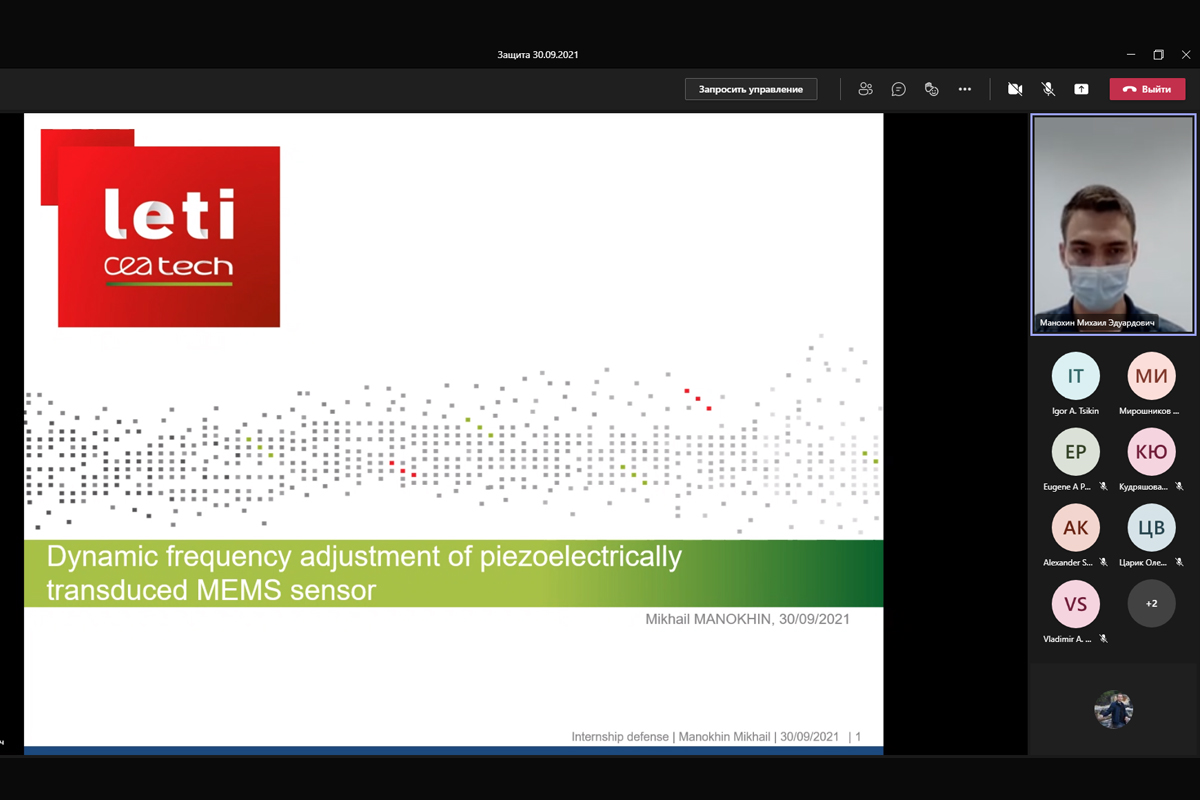Click the Internship defense footer text
The width and height of the screenshot is (1200, 800).
click(x=620, y=737)
